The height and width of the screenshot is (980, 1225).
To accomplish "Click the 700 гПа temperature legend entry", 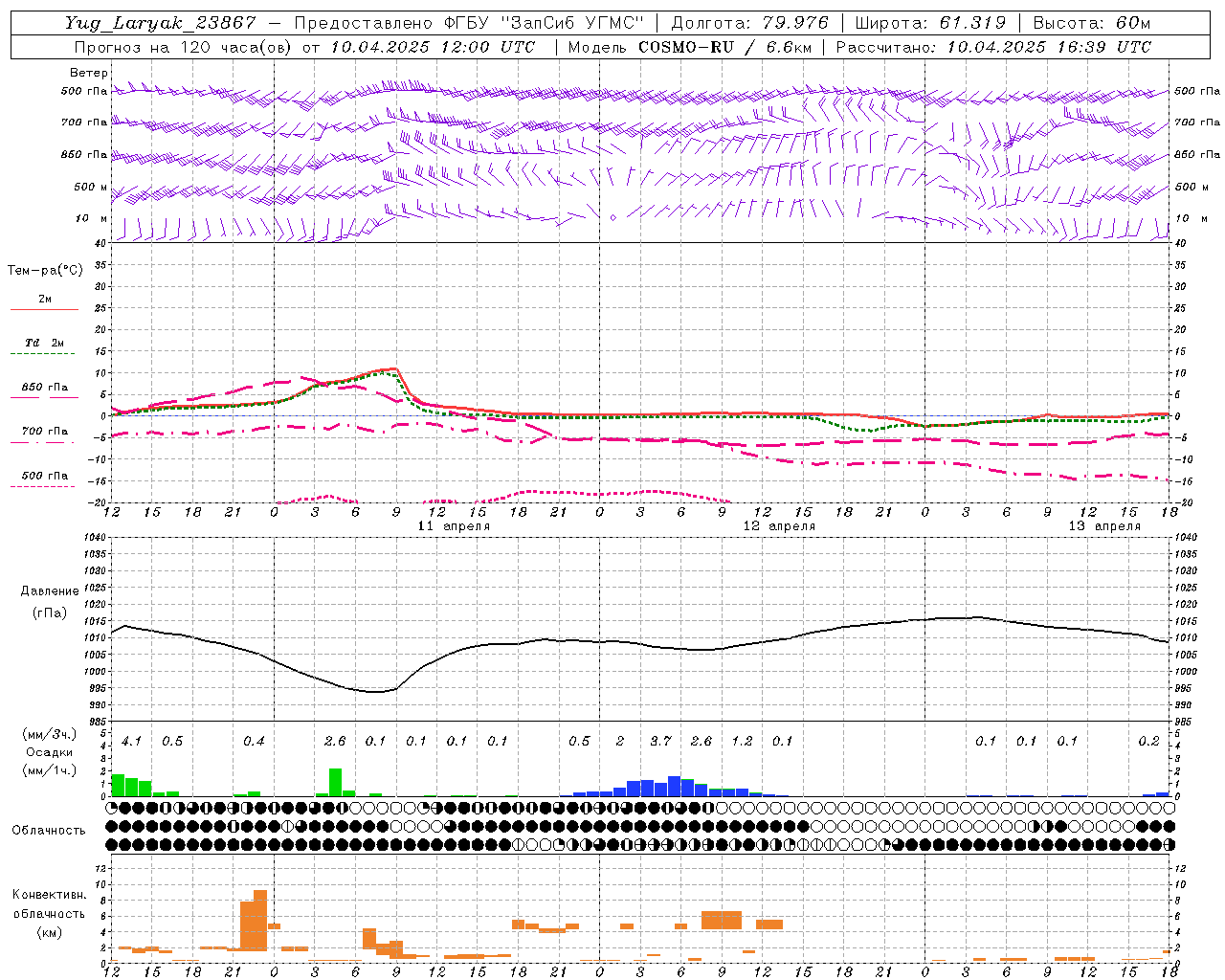I will pos(45,432).
